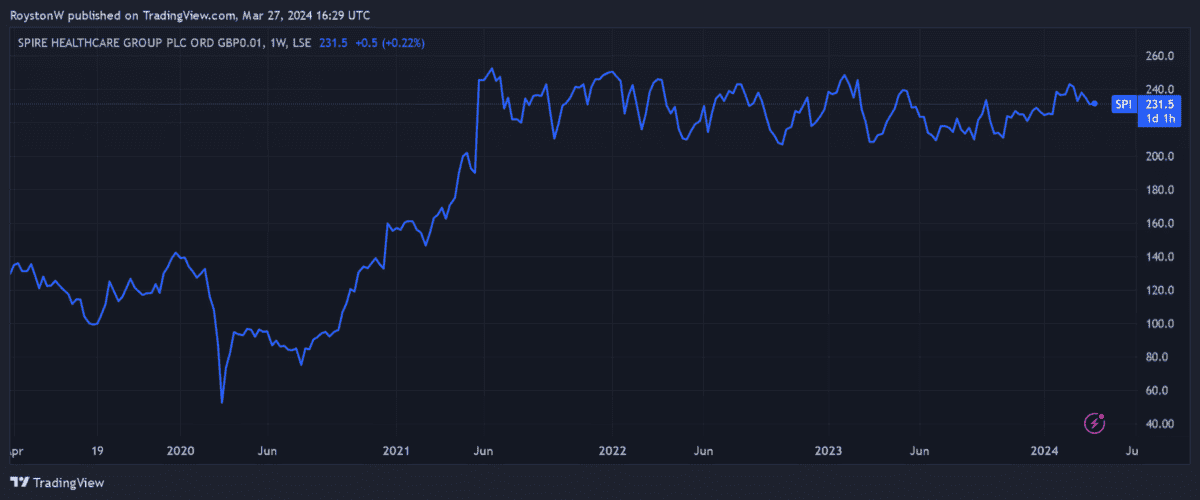Click the 2021 label on time axis
This screenshot has width=1200, height=500.
point(396,451)
